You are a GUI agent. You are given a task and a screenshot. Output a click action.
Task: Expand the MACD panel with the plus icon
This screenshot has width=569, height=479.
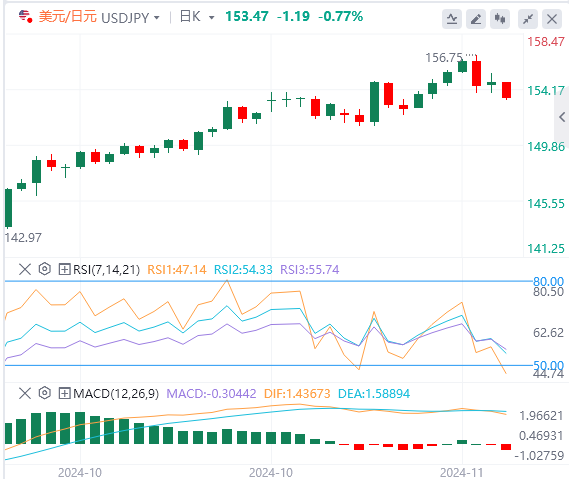pos(64,393)
